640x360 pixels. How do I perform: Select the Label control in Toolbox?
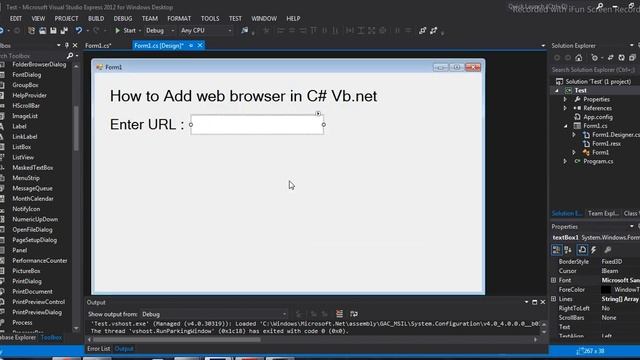[x=19, y=126]
